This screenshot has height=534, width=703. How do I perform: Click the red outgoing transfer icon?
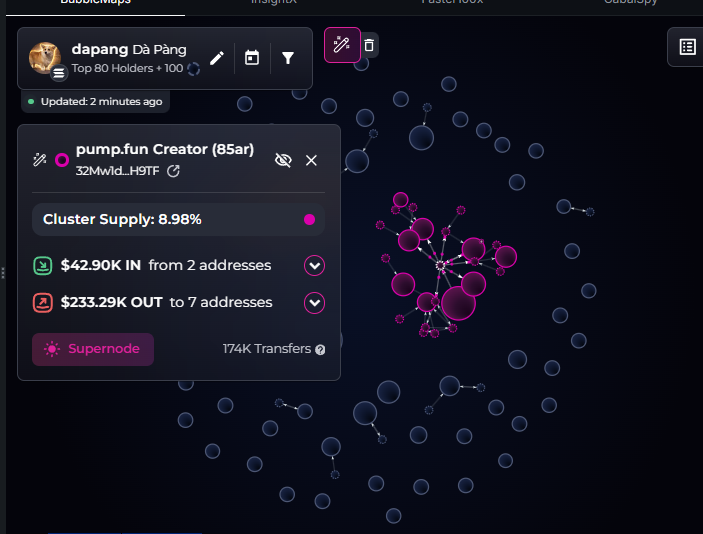tap(43, 303)
